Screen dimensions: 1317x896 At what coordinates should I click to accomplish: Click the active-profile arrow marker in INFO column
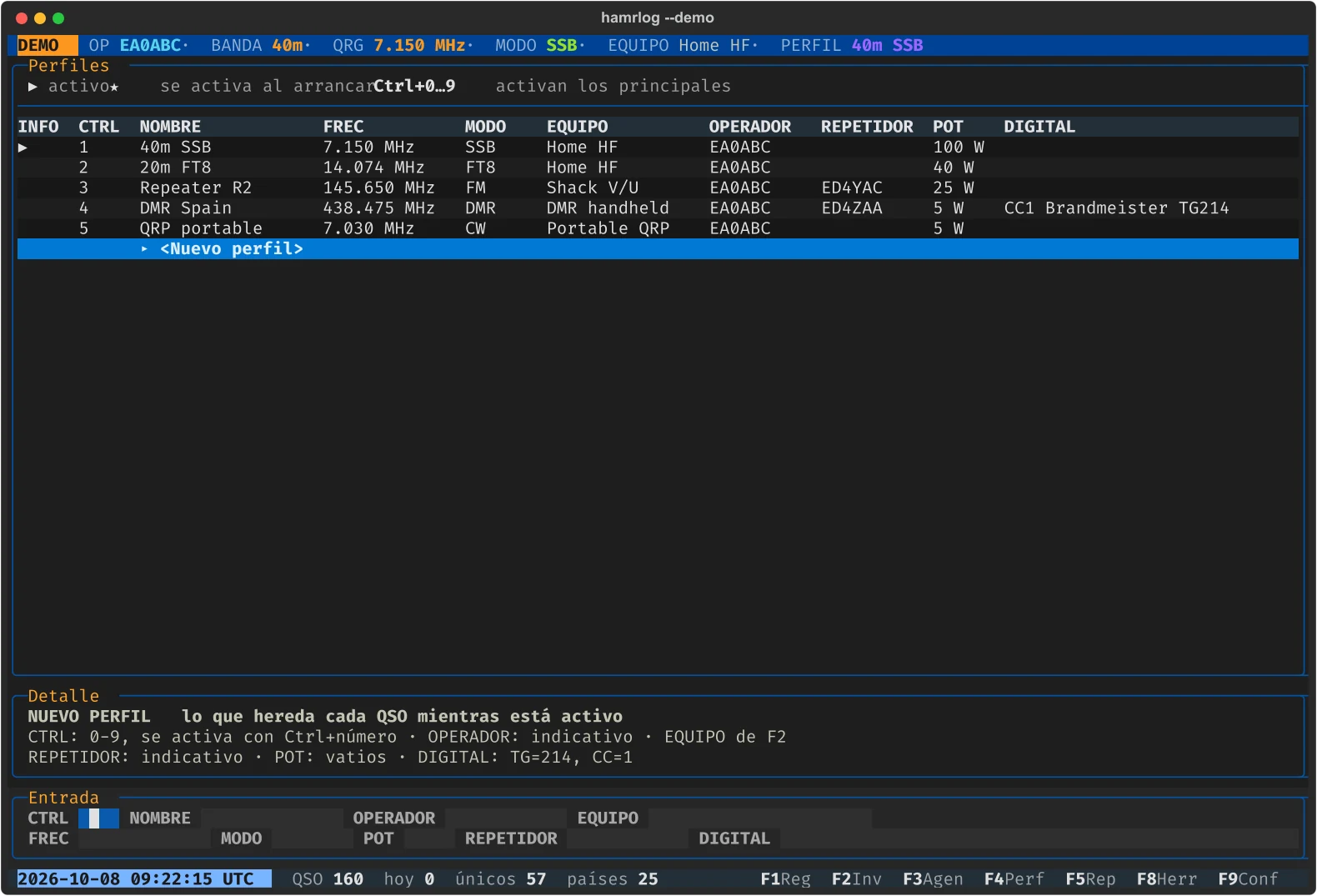23,148
